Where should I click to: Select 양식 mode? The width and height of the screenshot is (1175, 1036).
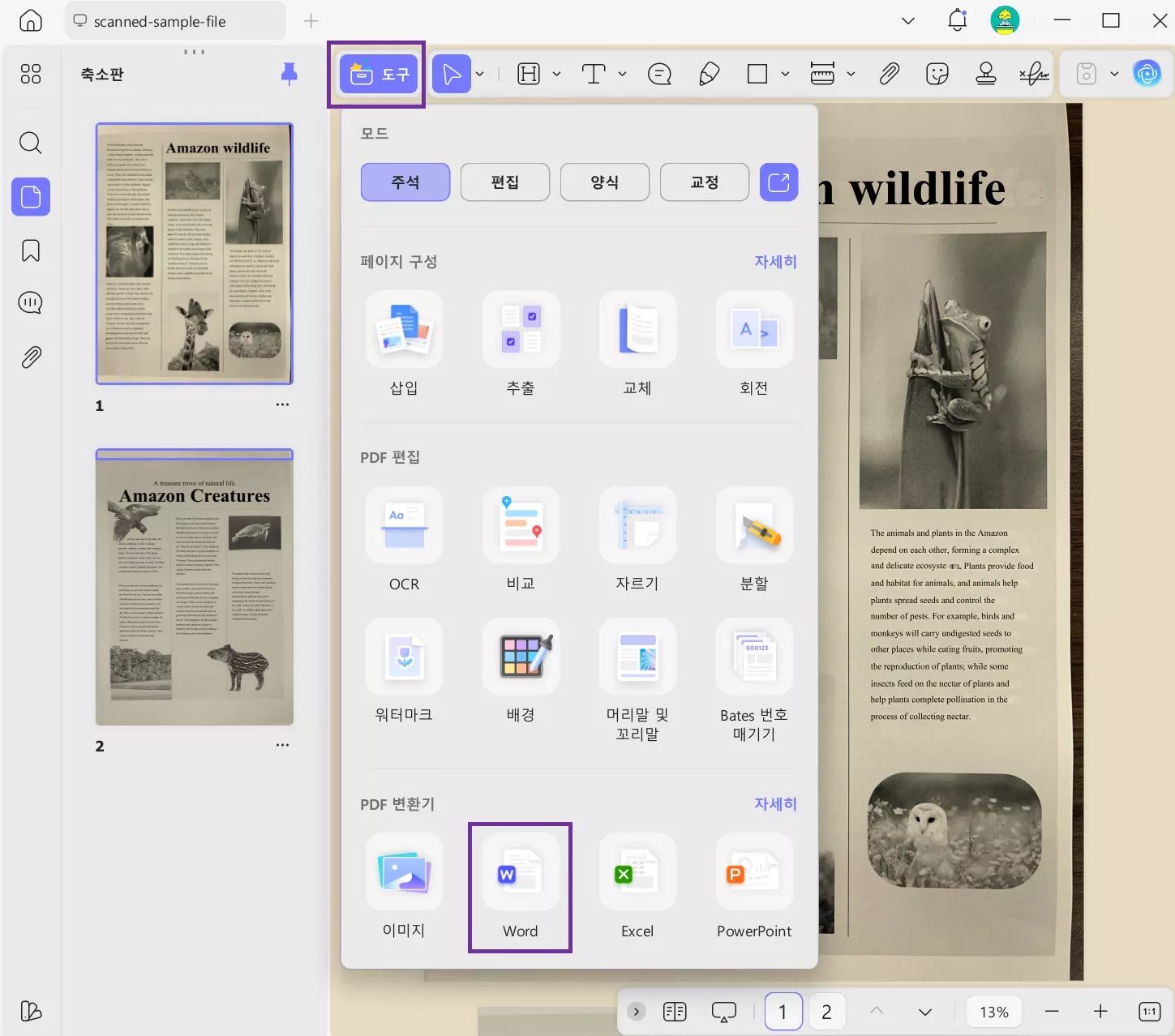click(x=604, y=182)
